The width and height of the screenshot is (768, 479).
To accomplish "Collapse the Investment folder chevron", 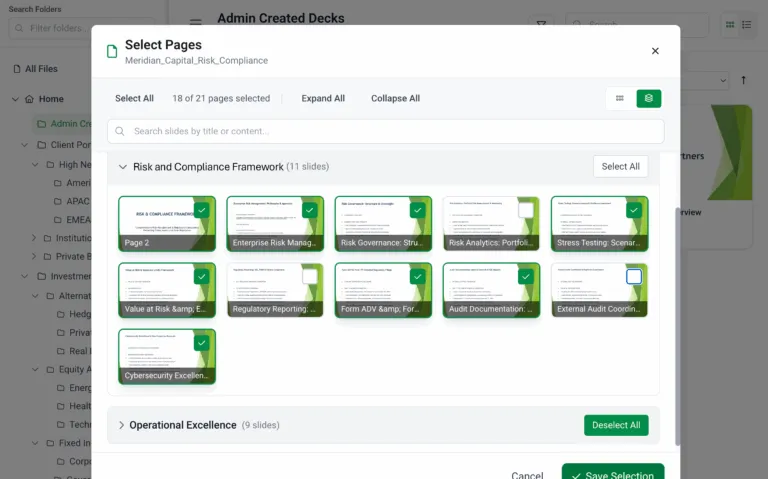I will (x=24, y=276).
